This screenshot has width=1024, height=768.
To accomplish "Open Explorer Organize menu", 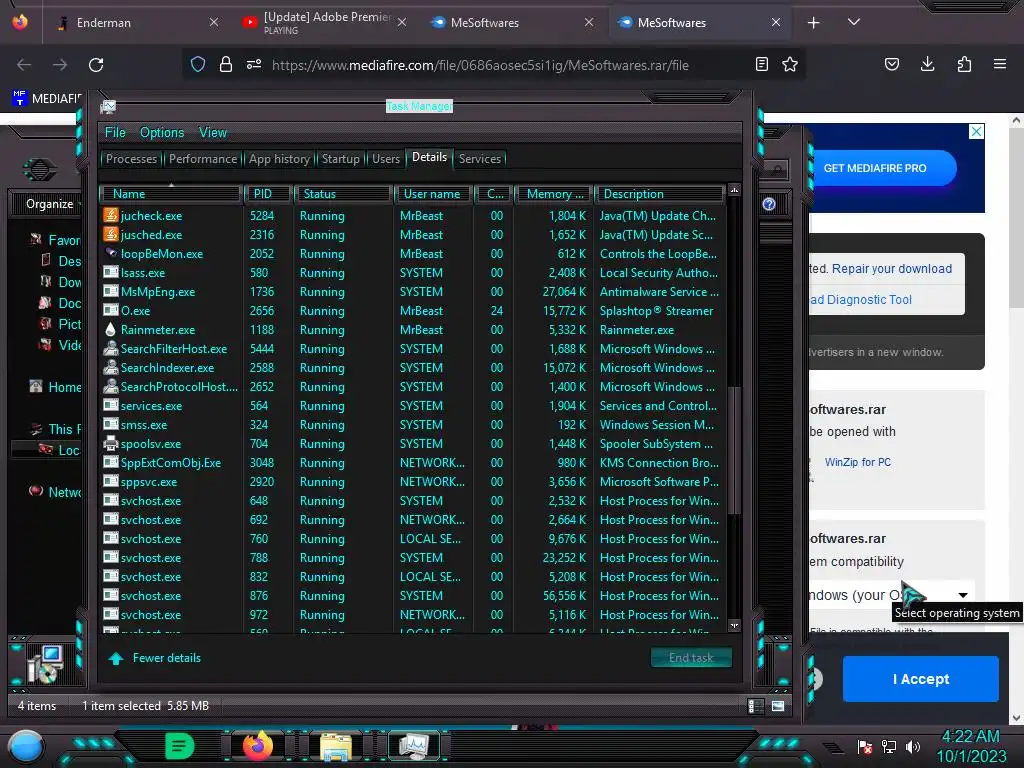I will tap(51, 204).
